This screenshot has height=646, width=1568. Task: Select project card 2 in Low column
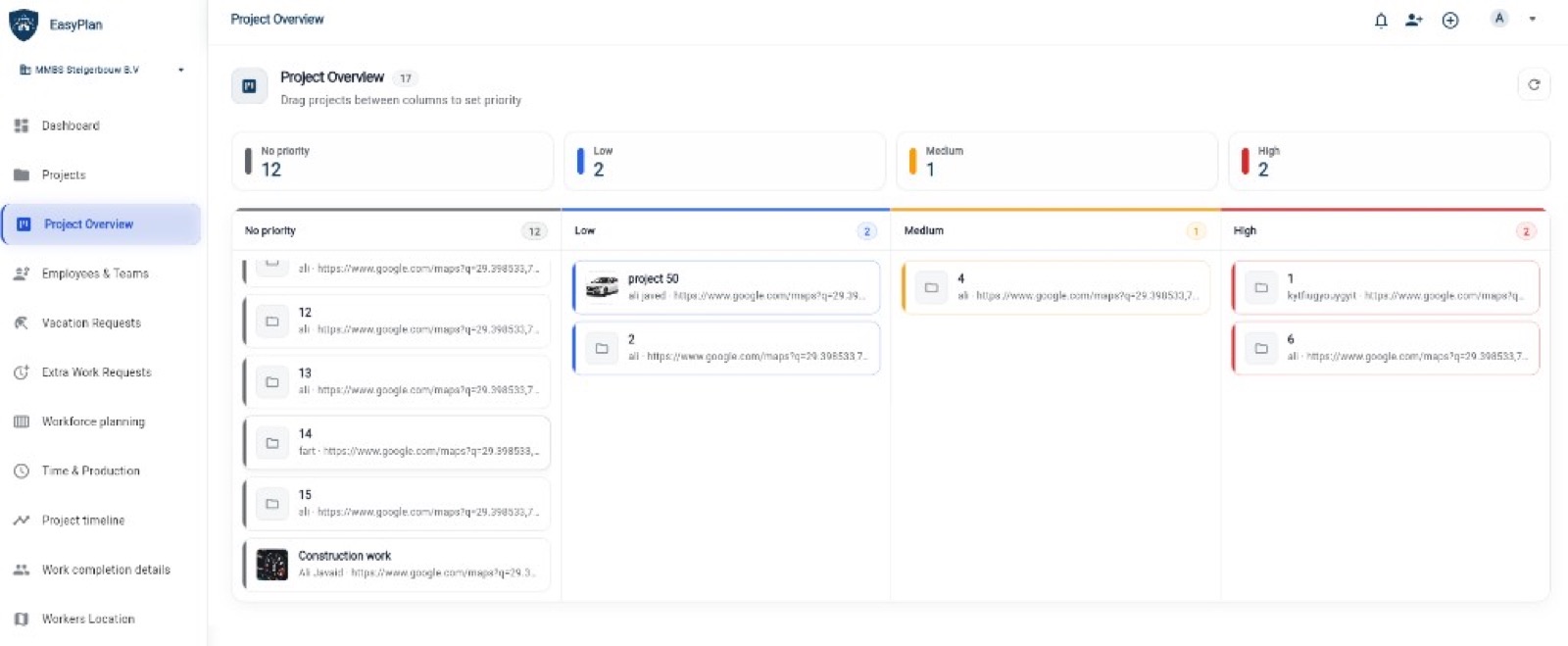pyautogui.click(x=726, y=347)
